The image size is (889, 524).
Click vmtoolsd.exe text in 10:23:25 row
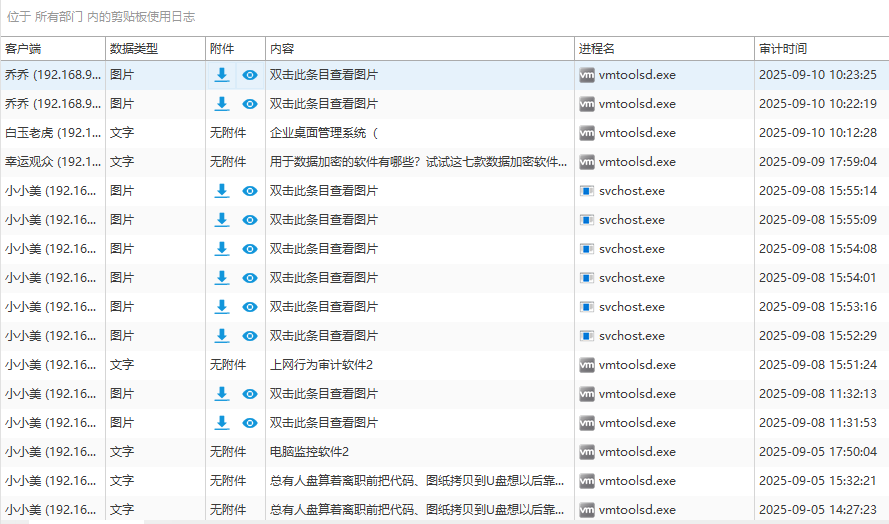click(x=637, y=75)
